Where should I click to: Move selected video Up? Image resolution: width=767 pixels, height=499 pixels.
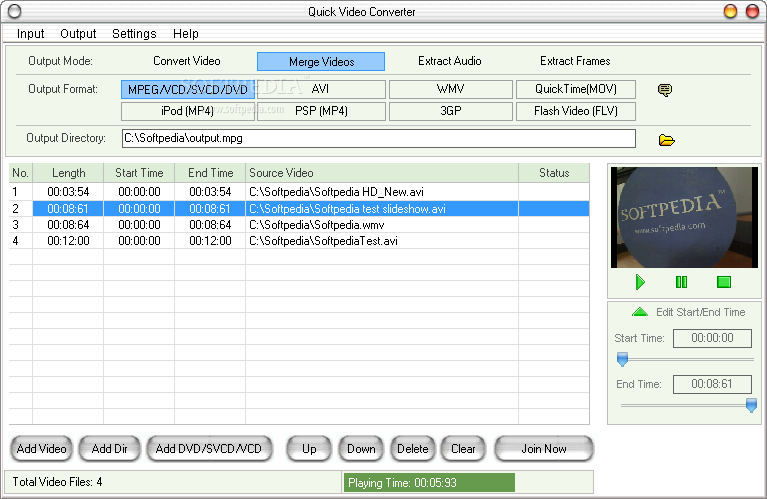pos(309,449)
